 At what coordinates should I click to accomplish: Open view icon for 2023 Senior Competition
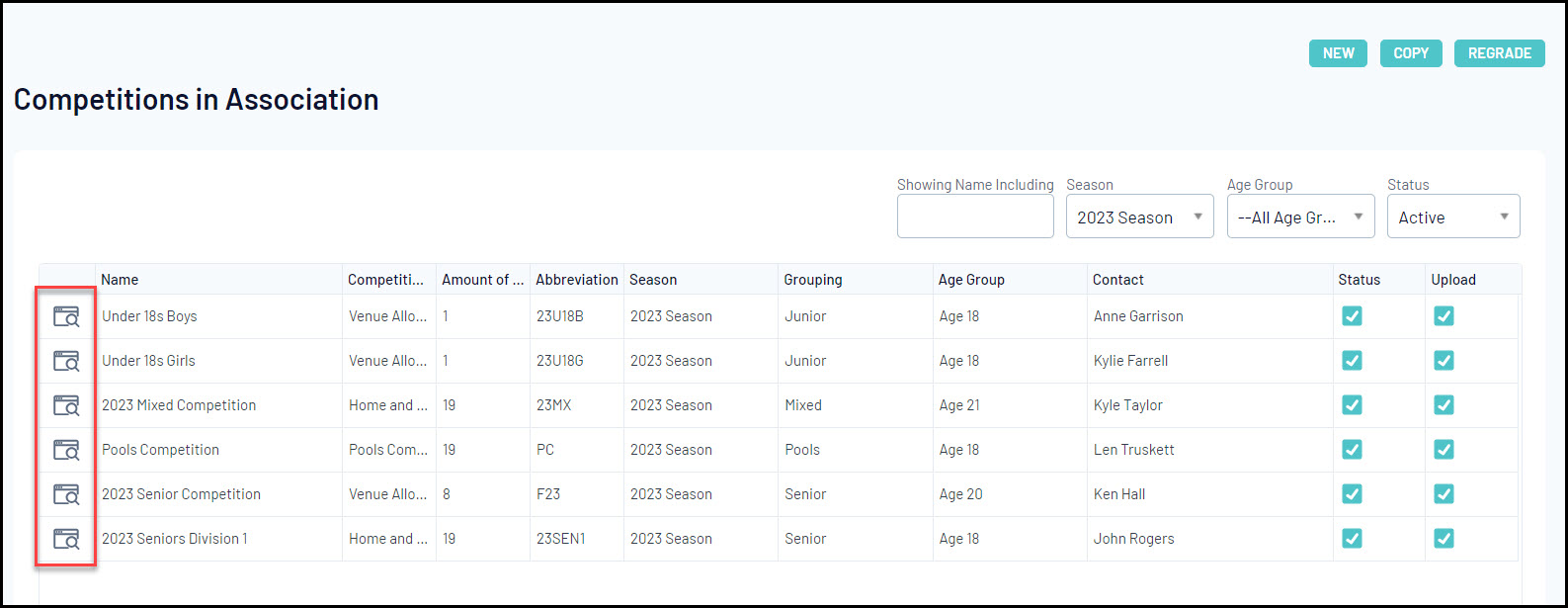click(x=66, y=494)
